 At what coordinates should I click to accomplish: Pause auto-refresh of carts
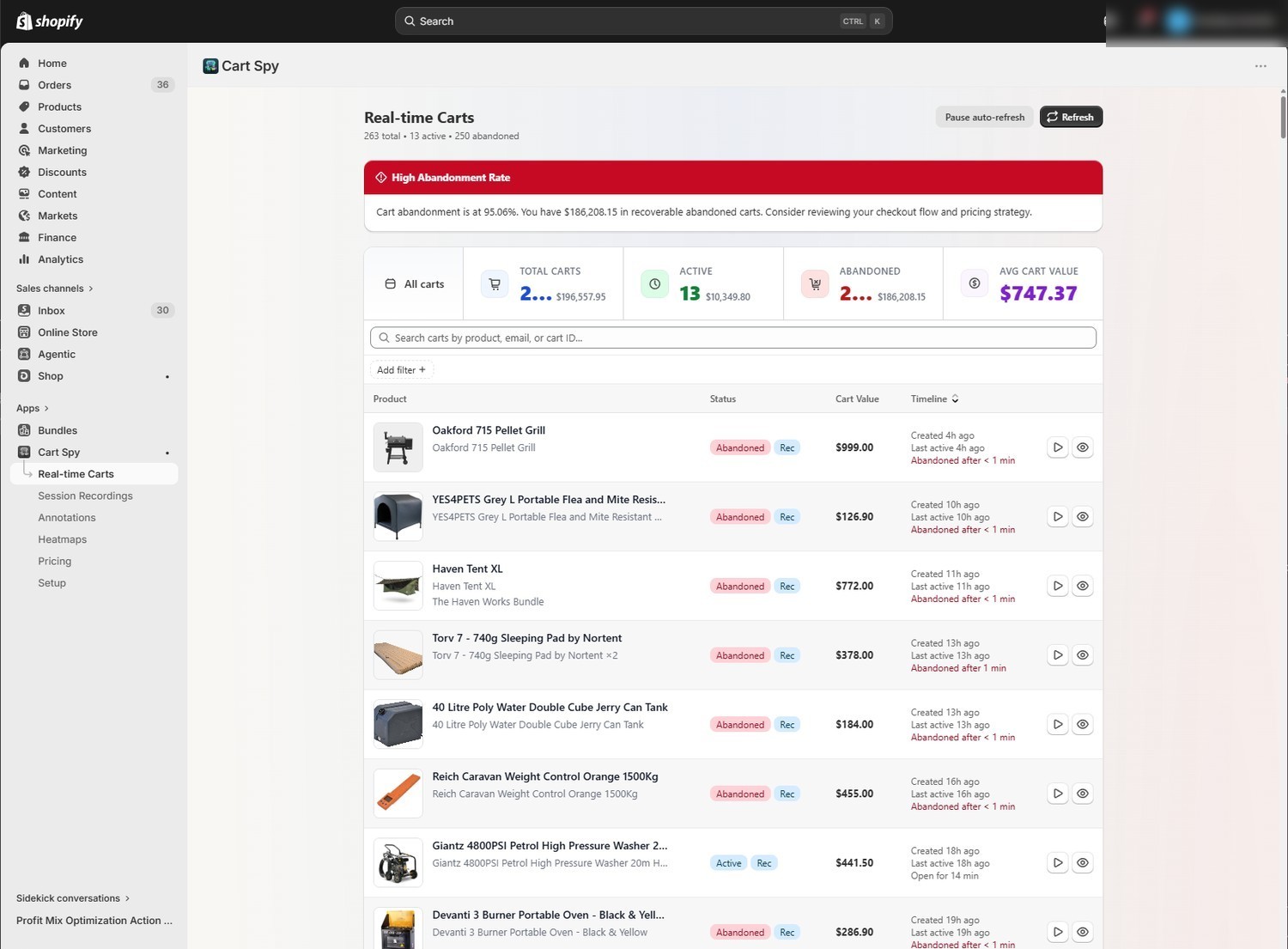(984, 117)
